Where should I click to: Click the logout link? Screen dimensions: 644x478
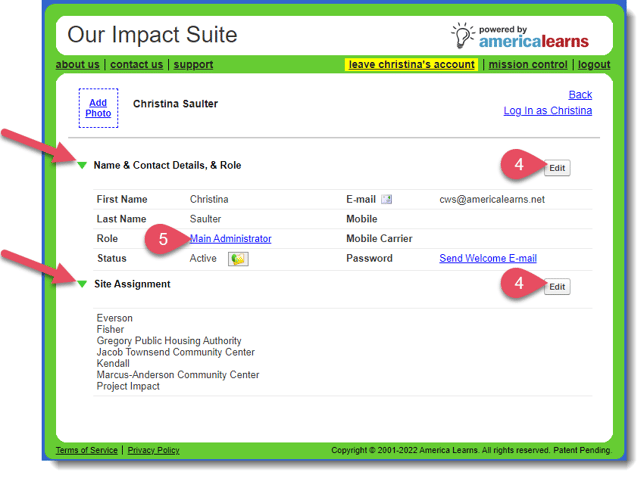594,65
